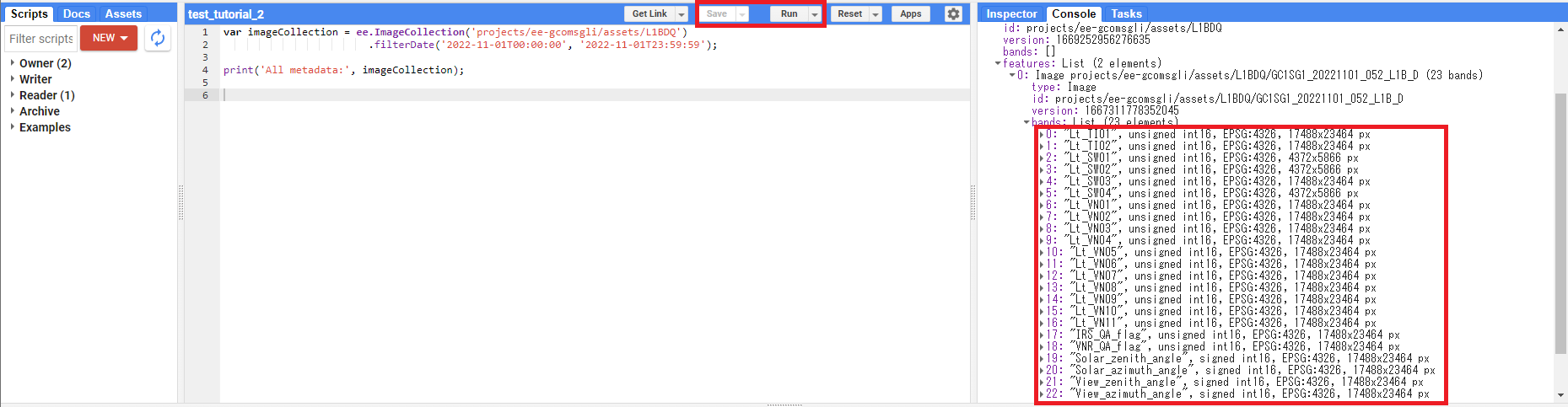Click the Filter scripts input field
Screen dimensions: 1568x407
[x=40, y=39]
